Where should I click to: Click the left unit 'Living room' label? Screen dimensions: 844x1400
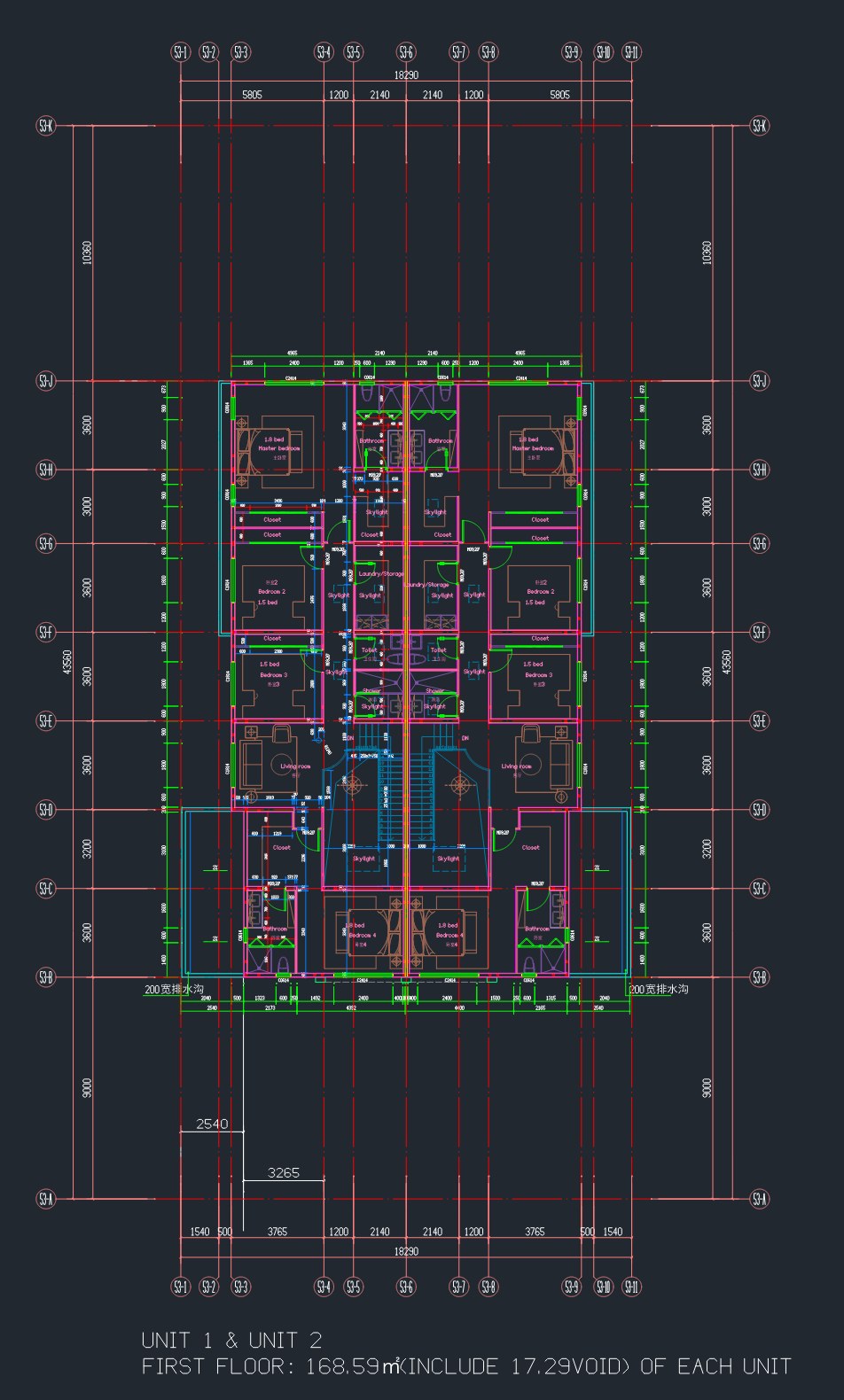coord(295,766)
